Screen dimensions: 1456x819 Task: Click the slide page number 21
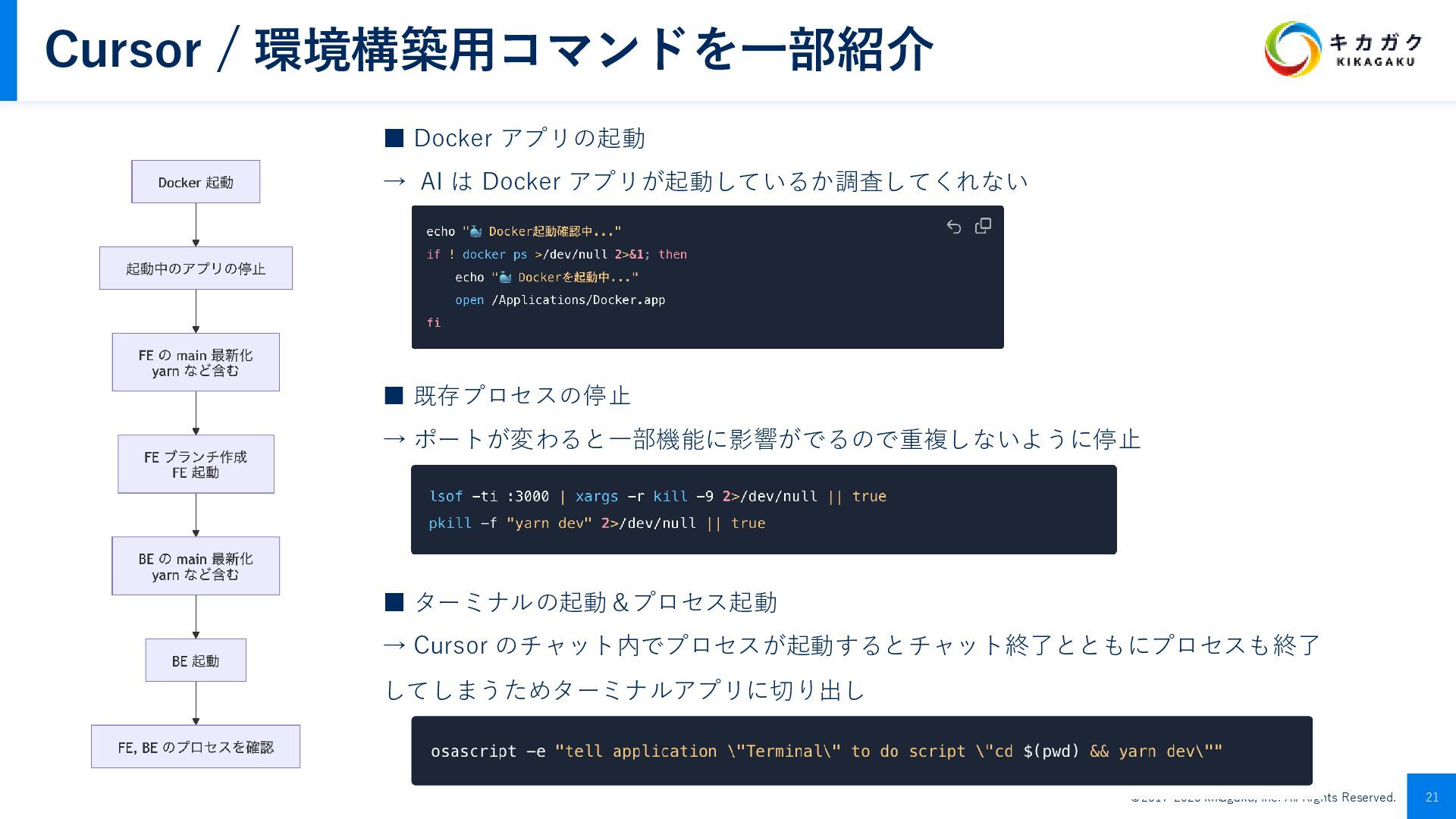coord(1432,797)
